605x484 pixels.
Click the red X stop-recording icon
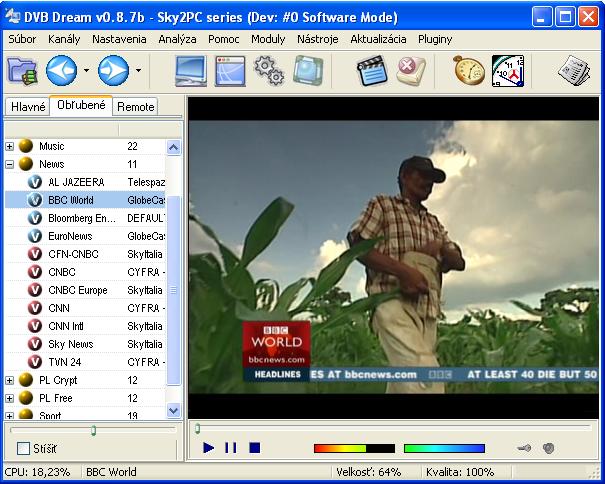pos(411,71)
